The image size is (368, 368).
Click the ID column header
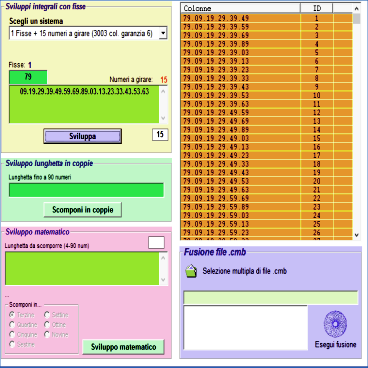[317, 8]
